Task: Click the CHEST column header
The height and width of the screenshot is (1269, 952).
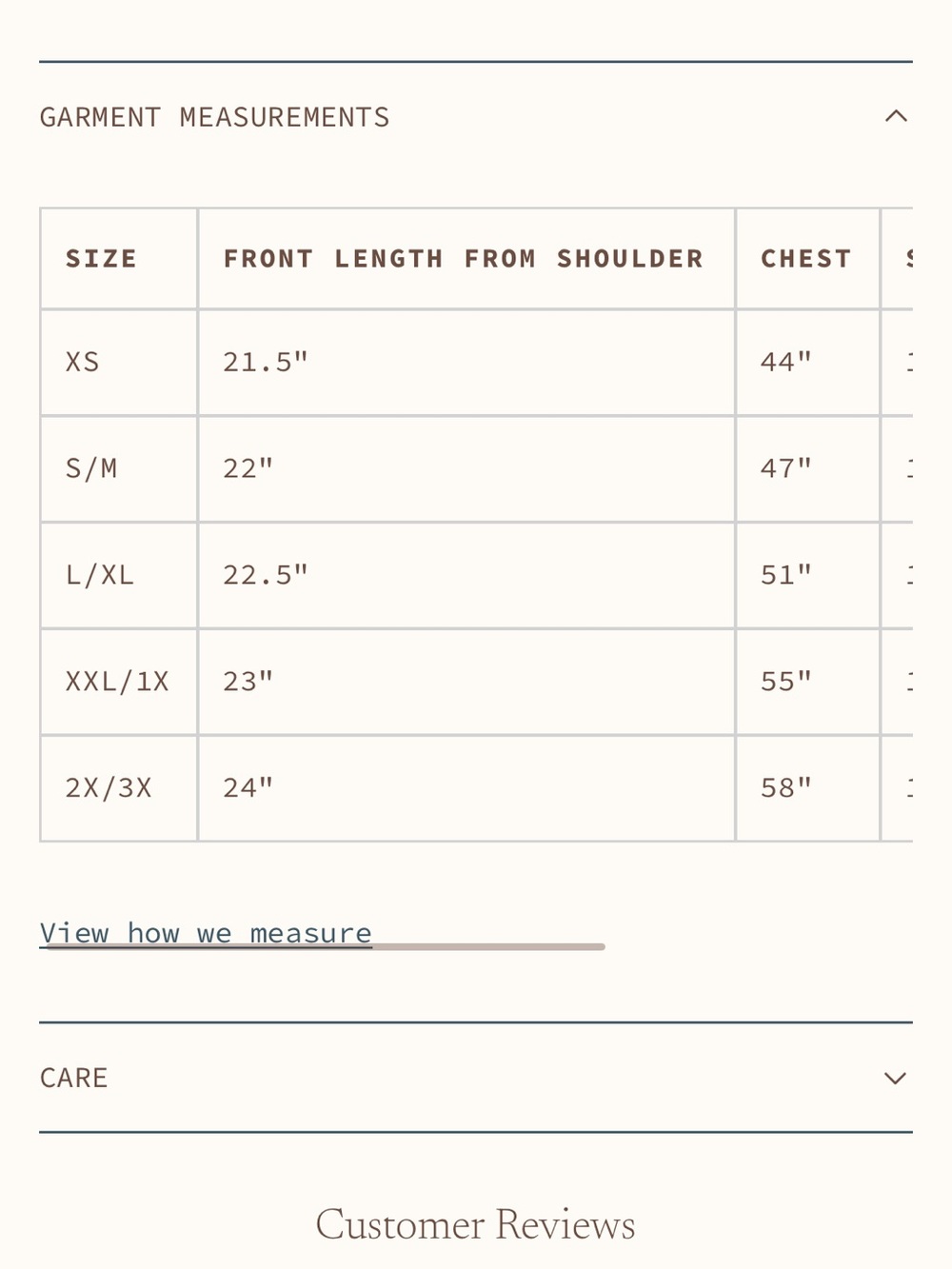Action: point(807,259)
